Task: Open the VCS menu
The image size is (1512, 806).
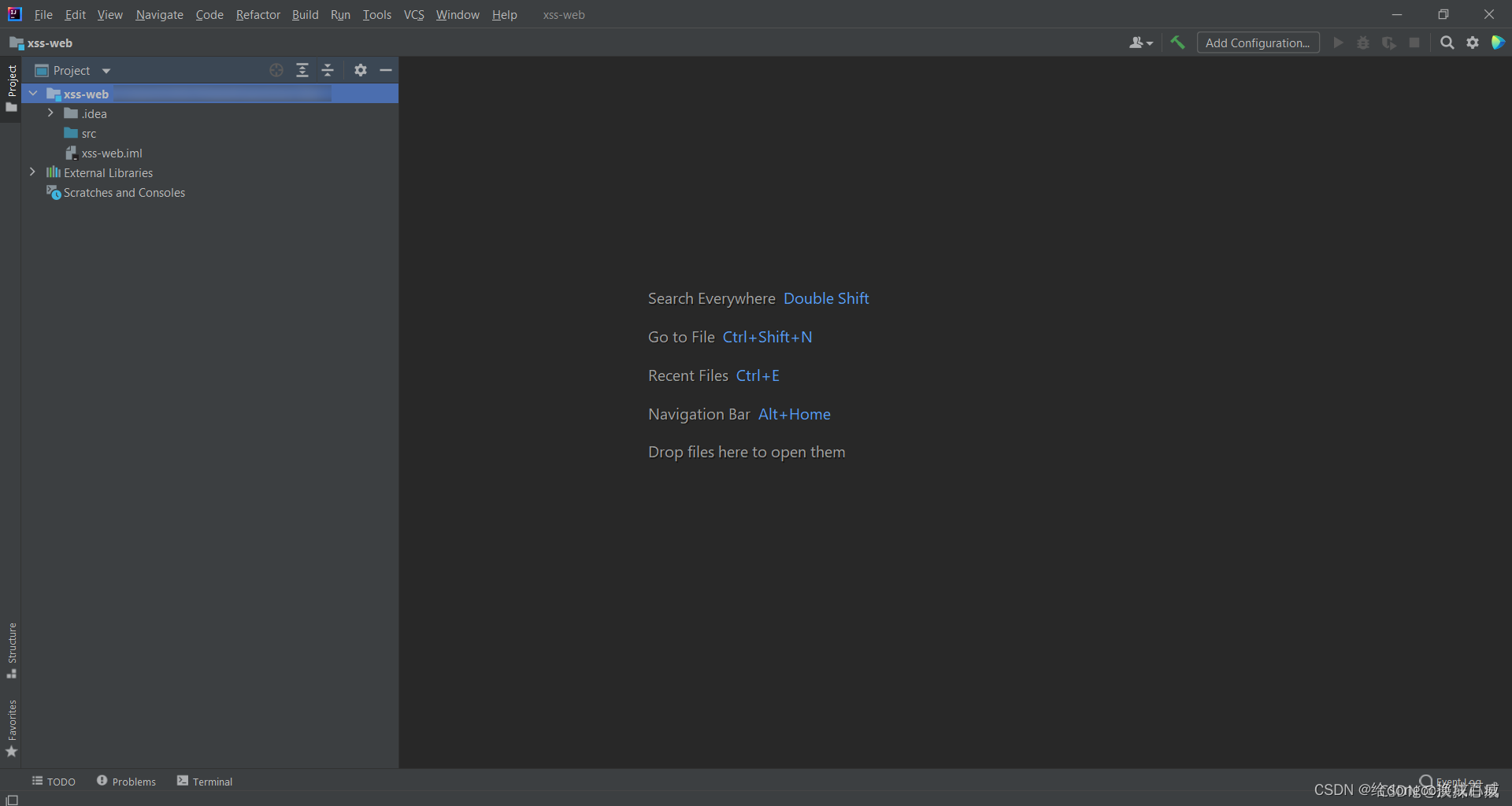Action: click(x=414, y=15)
